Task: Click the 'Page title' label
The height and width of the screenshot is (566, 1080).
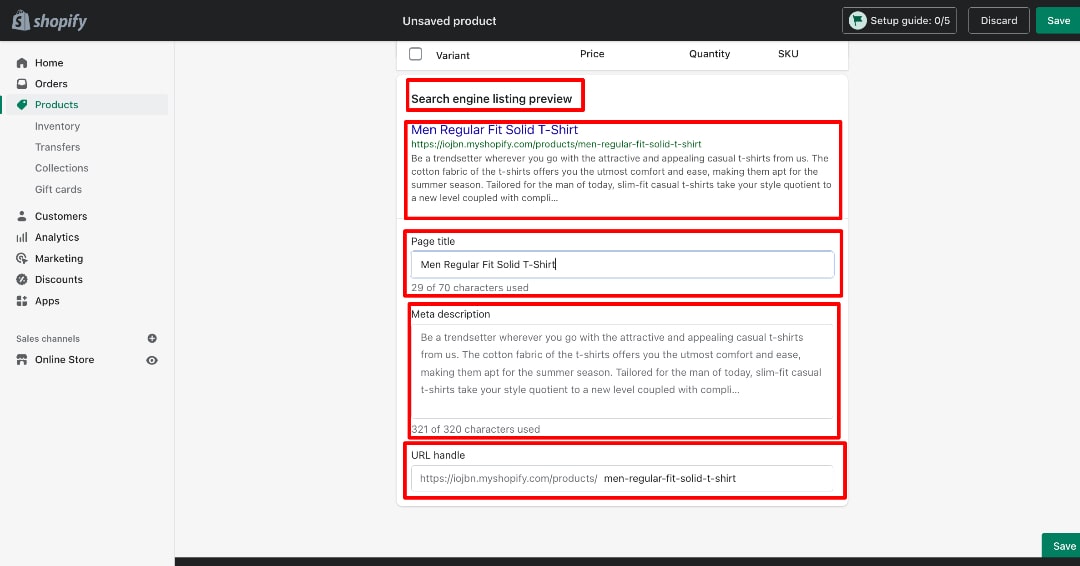Action: [x=433, y=241]
